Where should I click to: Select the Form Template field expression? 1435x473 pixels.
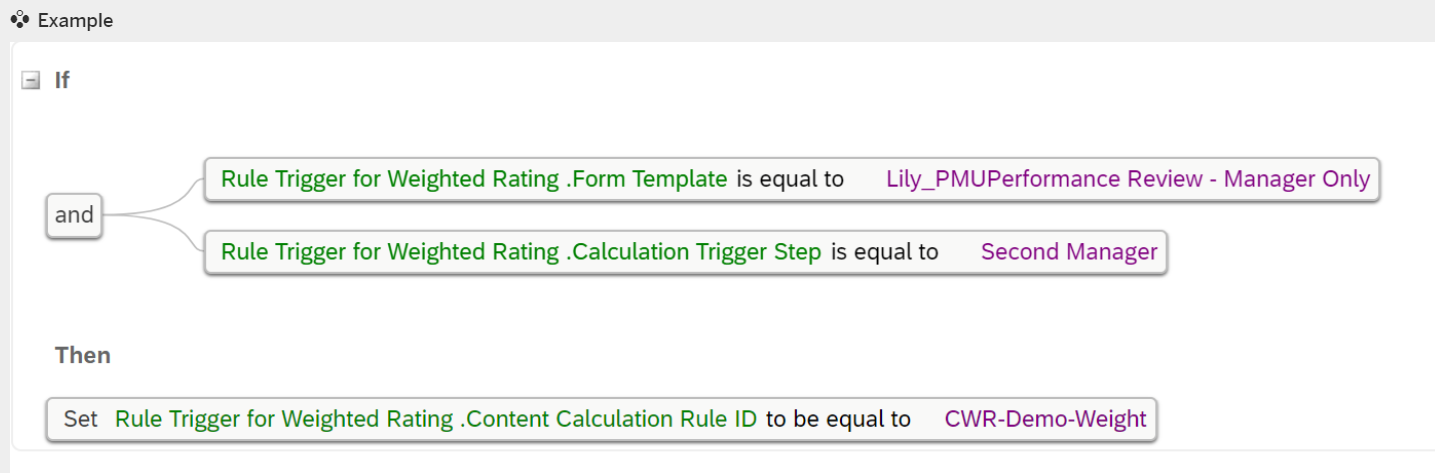(x=474, y=179)
